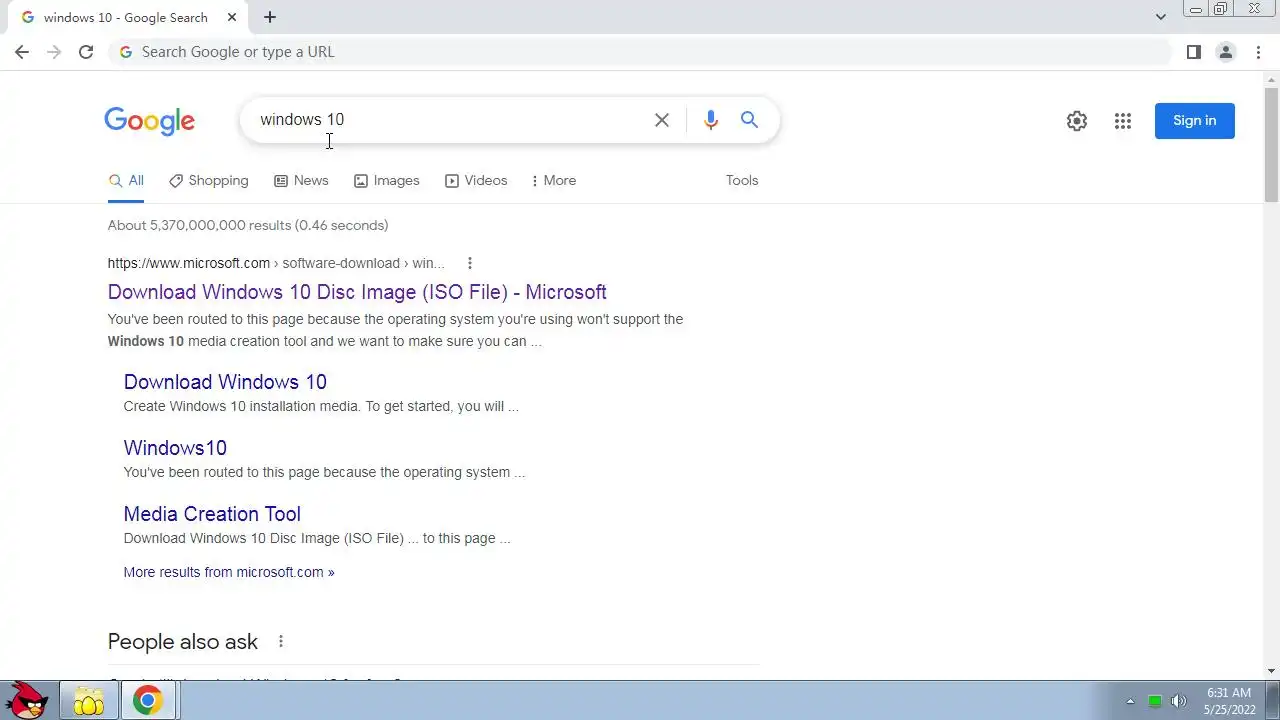Image resolution: width=1280 pixels, height=720 pixels.
Task: Close the windows 10 Google Search tab
Action: (233, 17)
